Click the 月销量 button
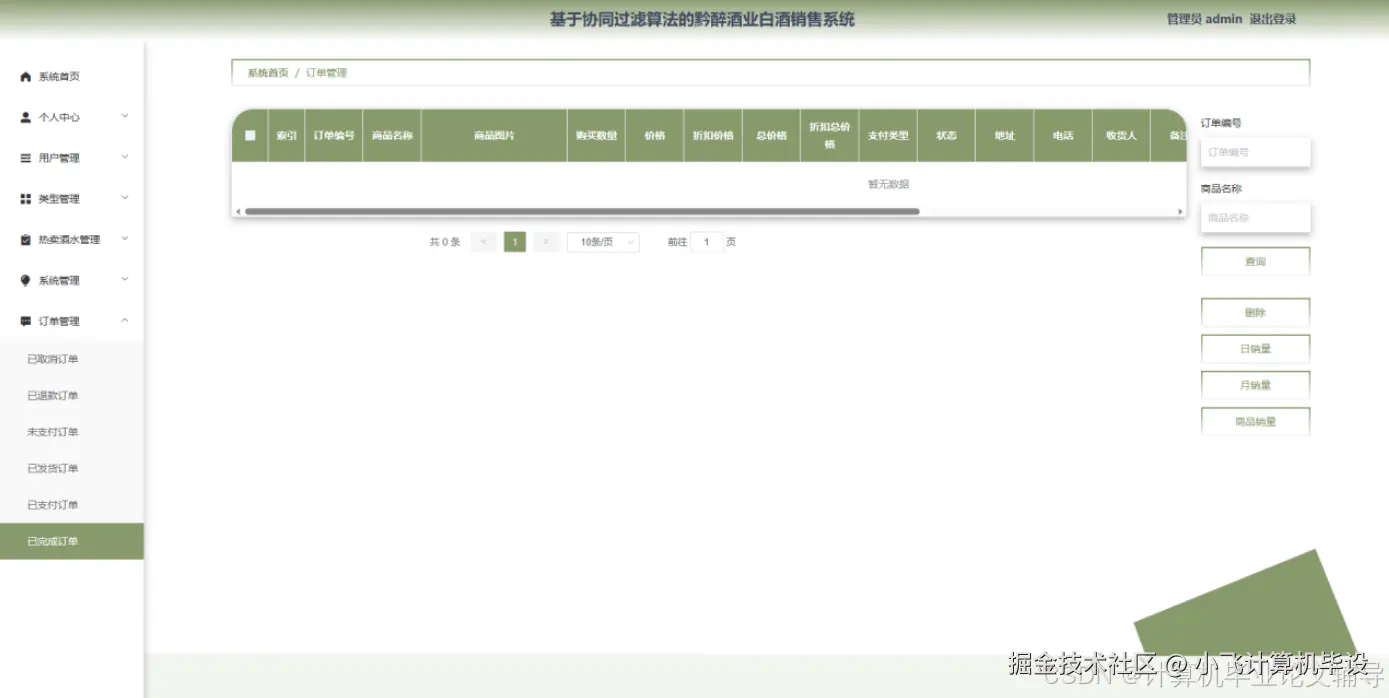The height and width of the screenshot is (698, 1389). coord(1255,385)
